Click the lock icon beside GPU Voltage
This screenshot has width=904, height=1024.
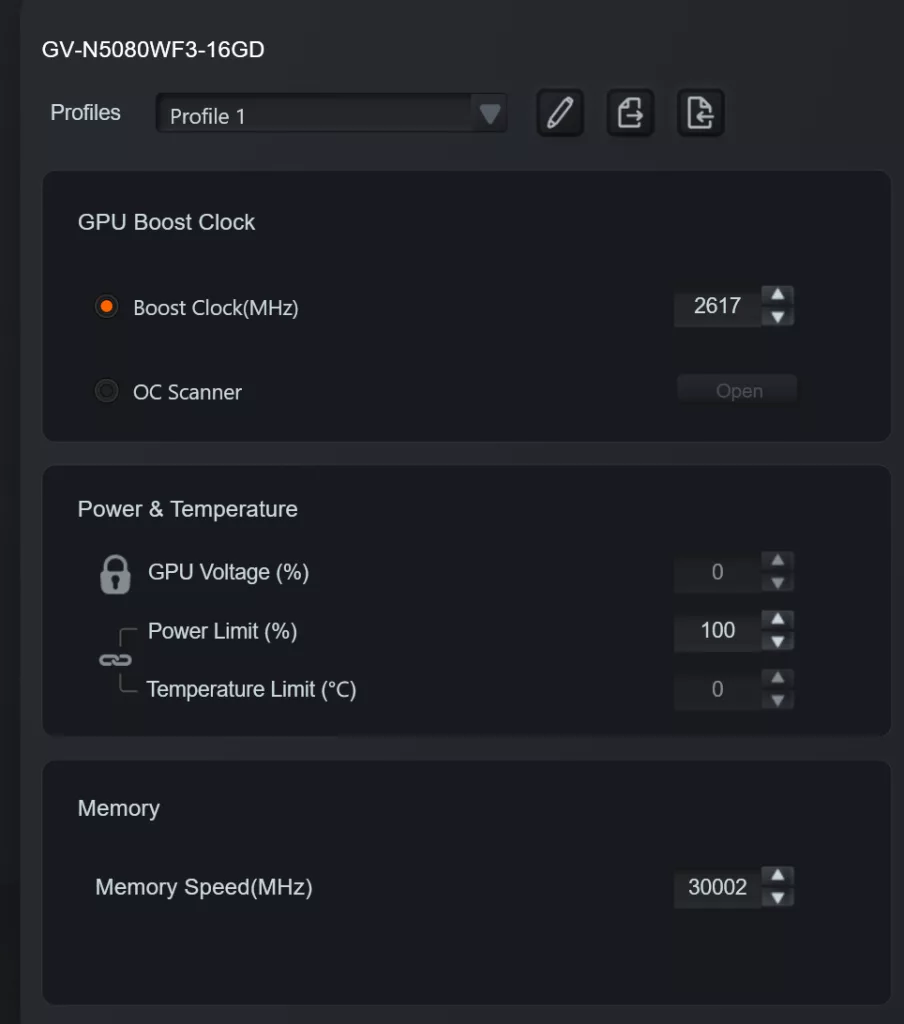click(117, 572)
